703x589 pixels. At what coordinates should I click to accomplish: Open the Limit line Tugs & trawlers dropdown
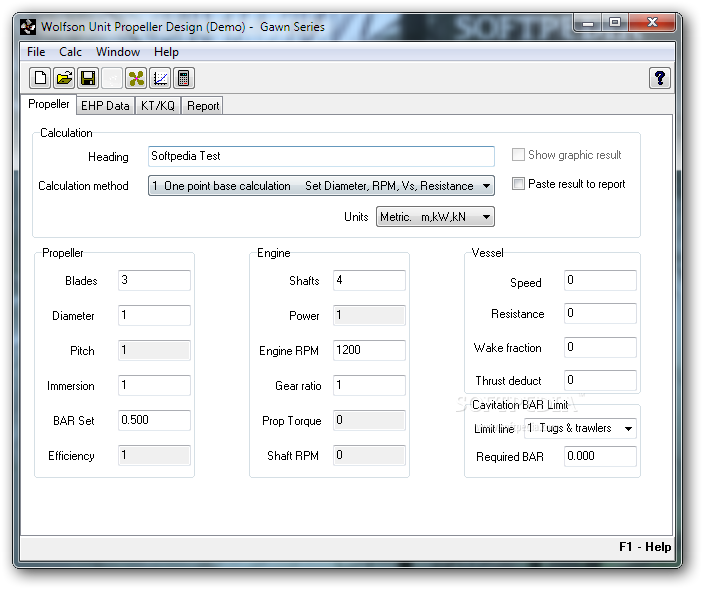pos(580,429)
